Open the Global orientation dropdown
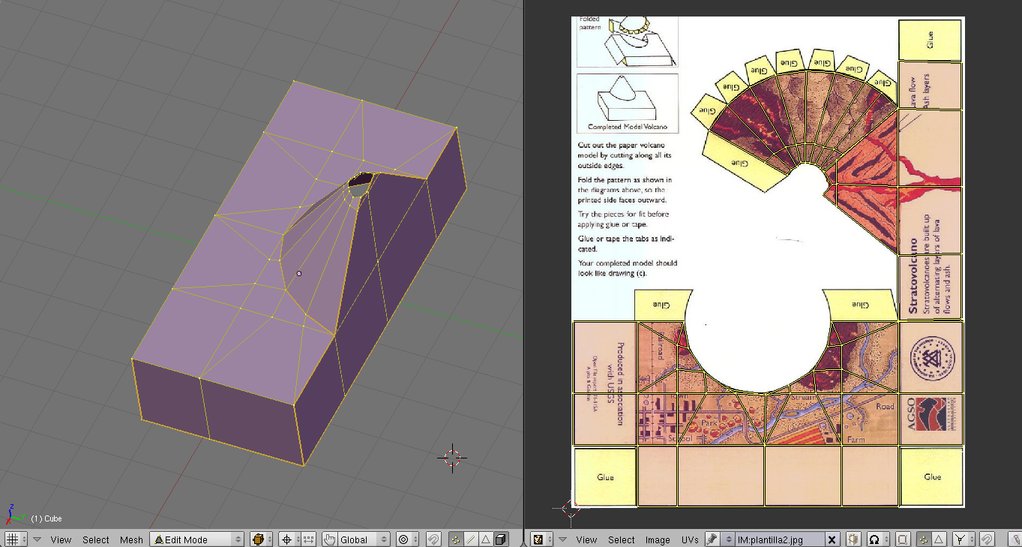1022x547 pixels. 364,539
